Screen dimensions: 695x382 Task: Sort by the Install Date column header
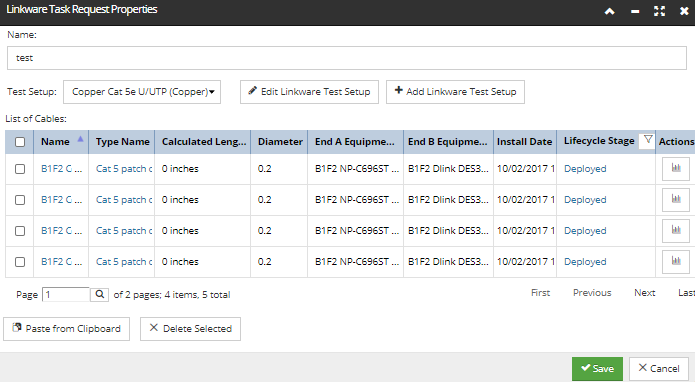[x=524, y=142]
